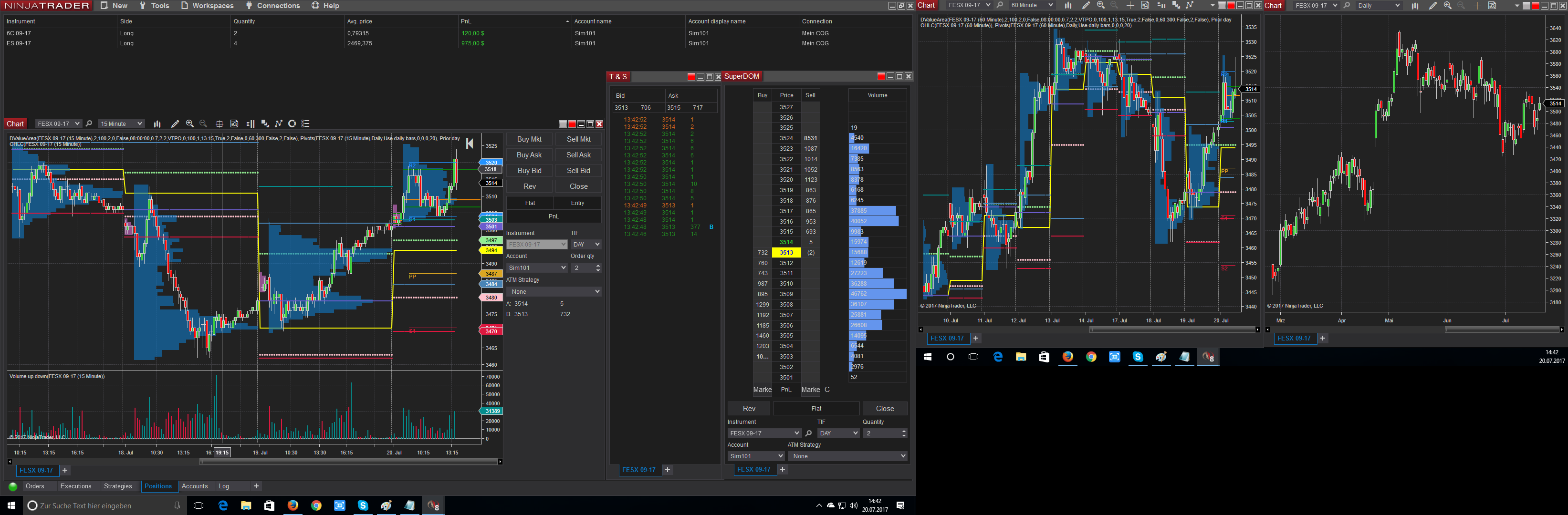Click Sell Bid in Chart Trader
Screen dimensions: 1568x515
[578, 171]
